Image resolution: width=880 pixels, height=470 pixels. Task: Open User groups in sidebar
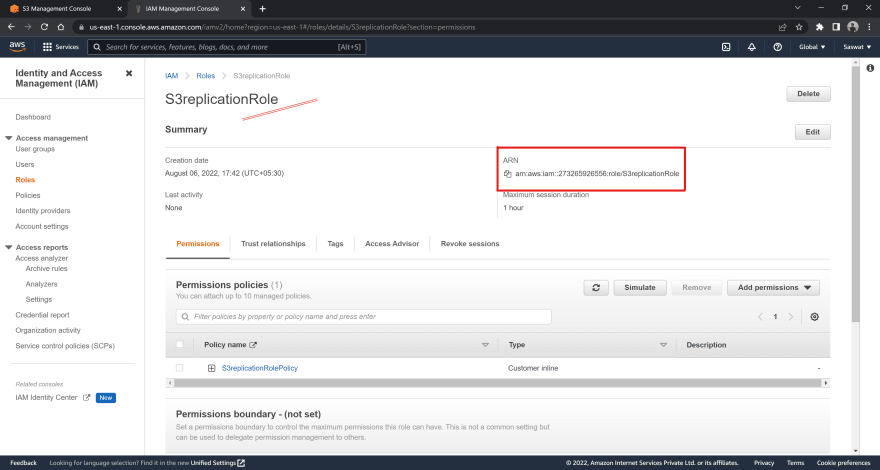[35, 149]
